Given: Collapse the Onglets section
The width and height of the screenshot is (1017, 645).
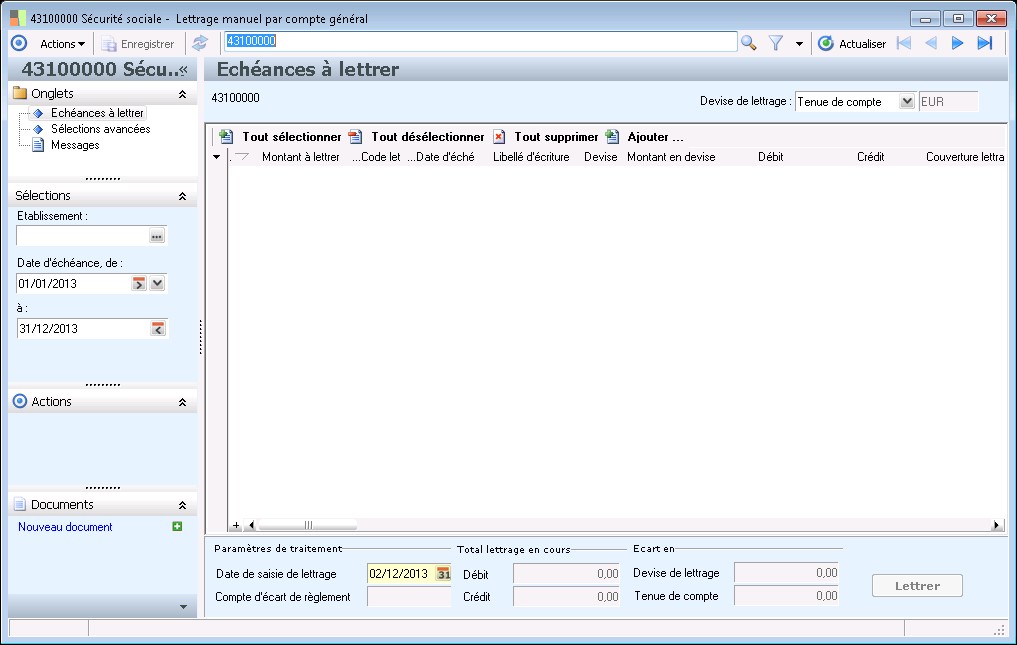Looking at the screenshot, I should (182, 94).
